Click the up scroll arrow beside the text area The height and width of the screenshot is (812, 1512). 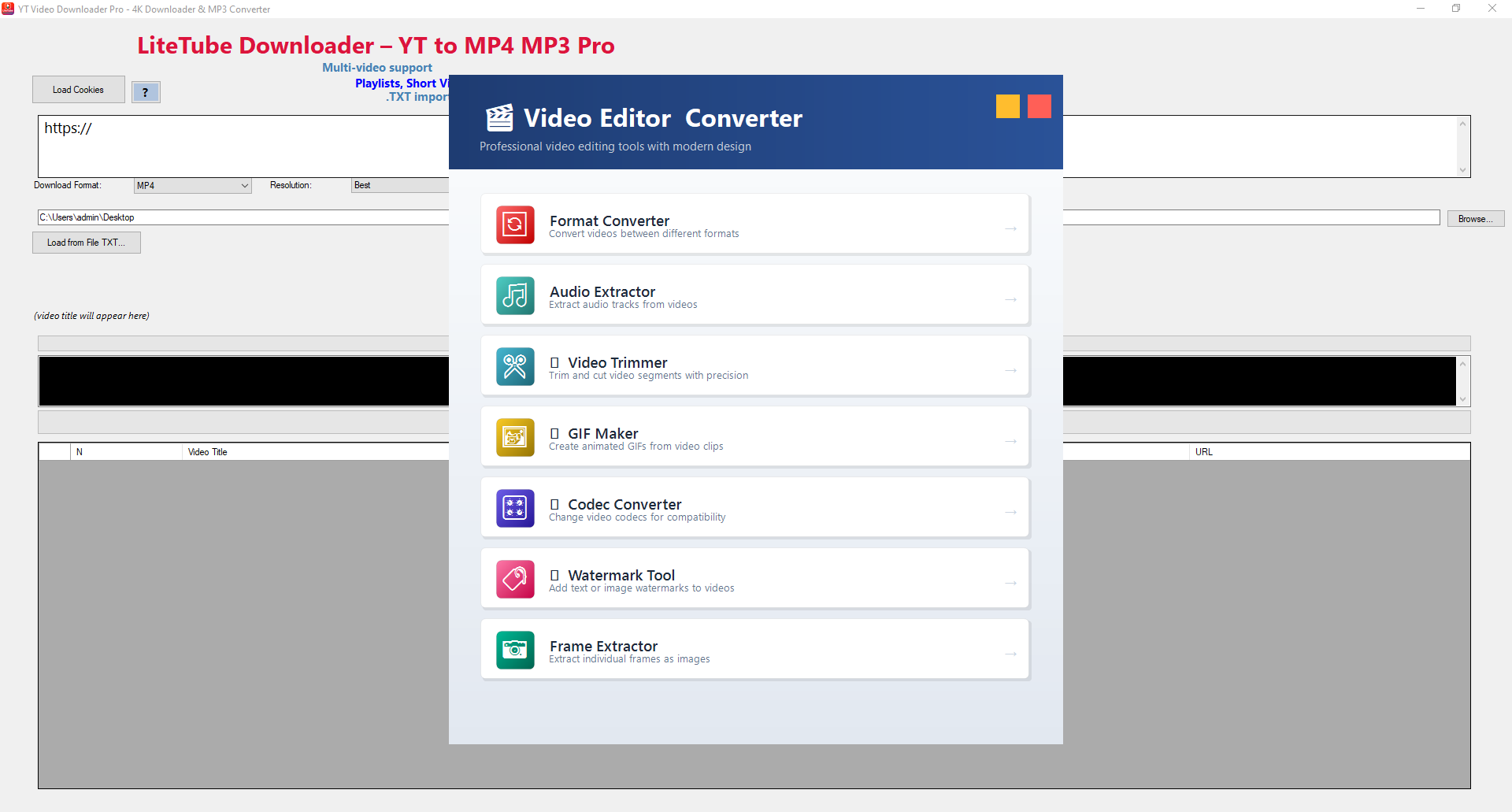click(x=1463, y=124)
